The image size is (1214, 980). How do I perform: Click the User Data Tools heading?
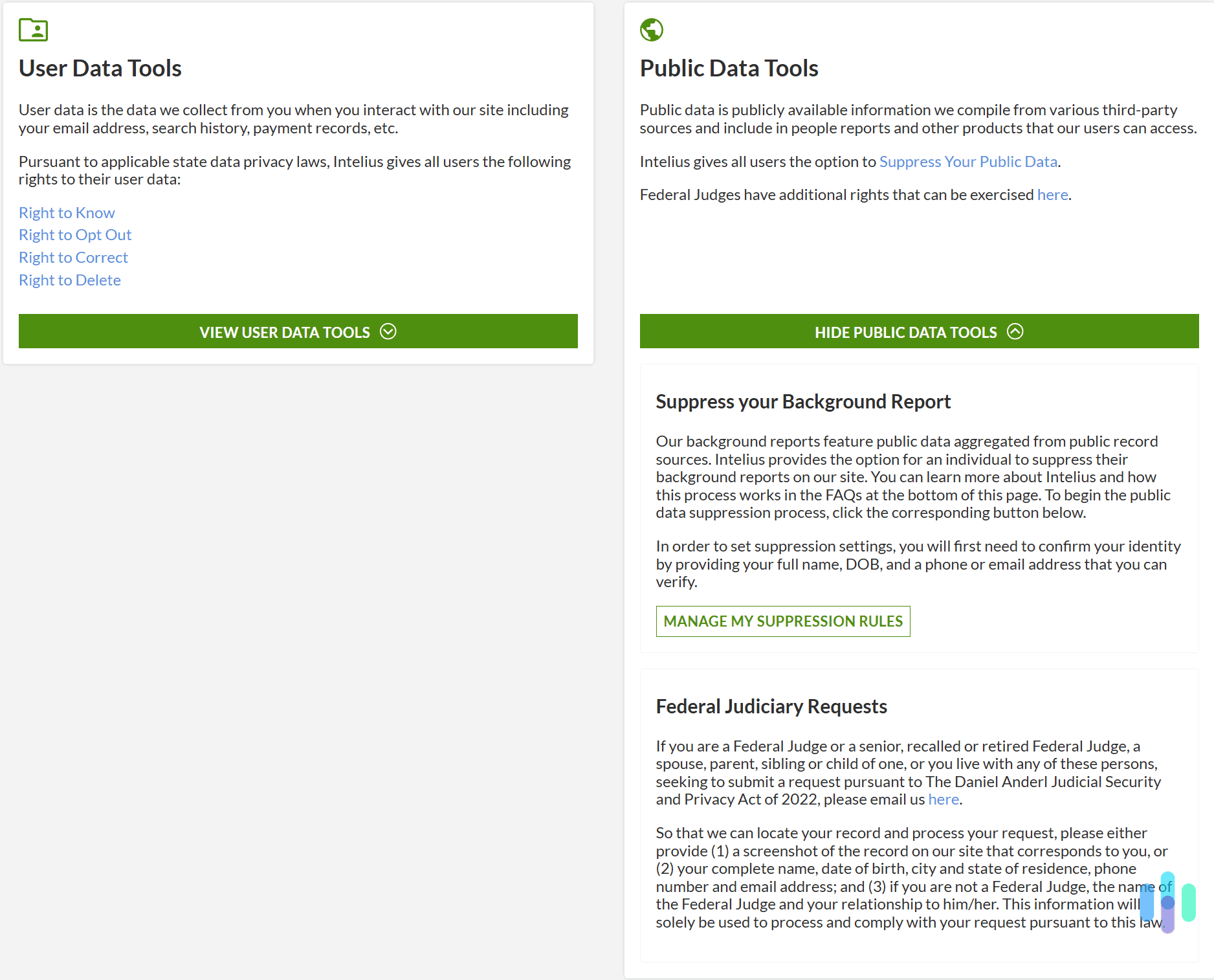coord(100,68)
